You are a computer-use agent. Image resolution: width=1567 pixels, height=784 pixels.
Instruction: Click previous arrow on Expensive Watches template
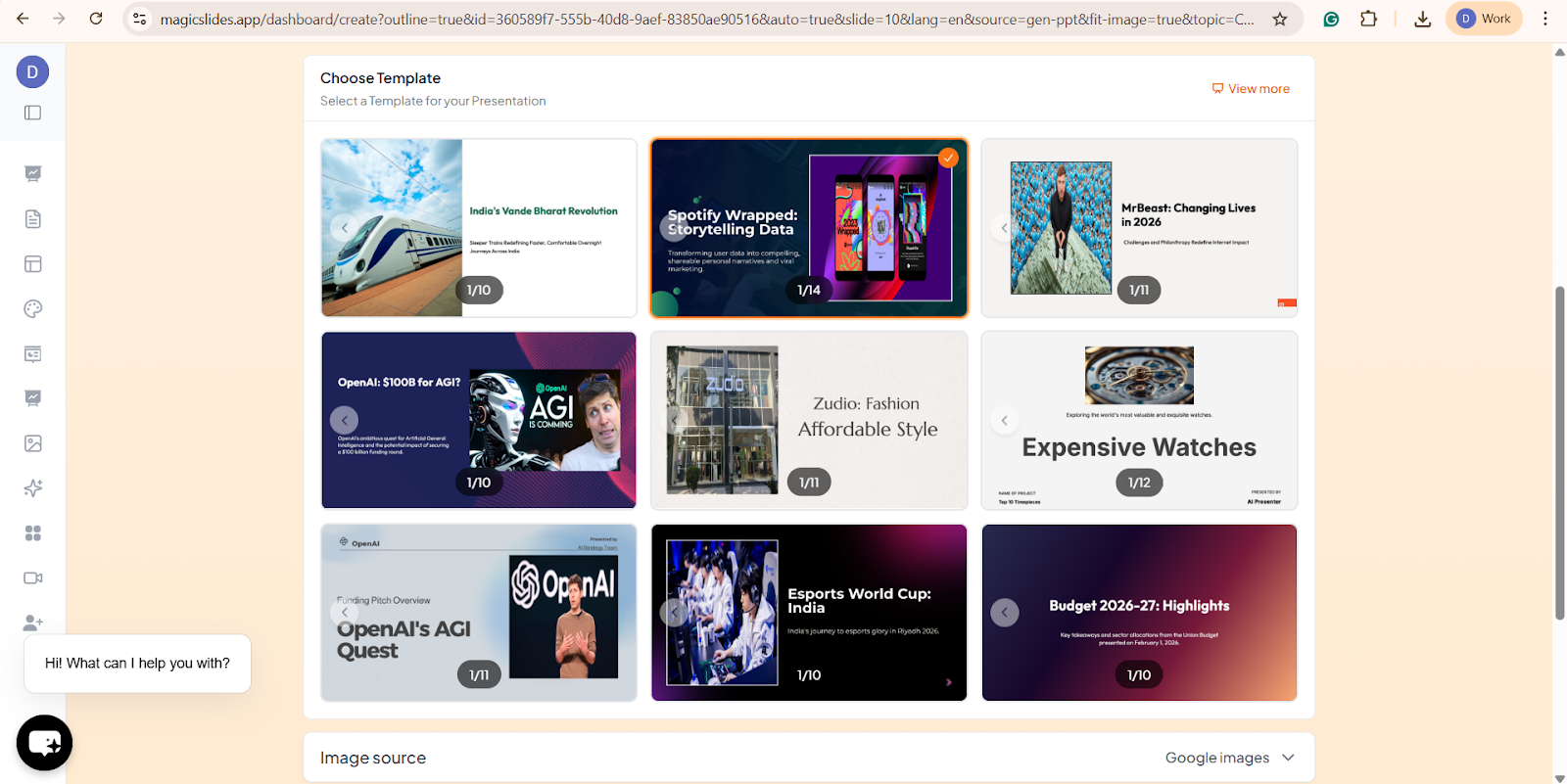pyautogui.click(x=1004, y=420)
